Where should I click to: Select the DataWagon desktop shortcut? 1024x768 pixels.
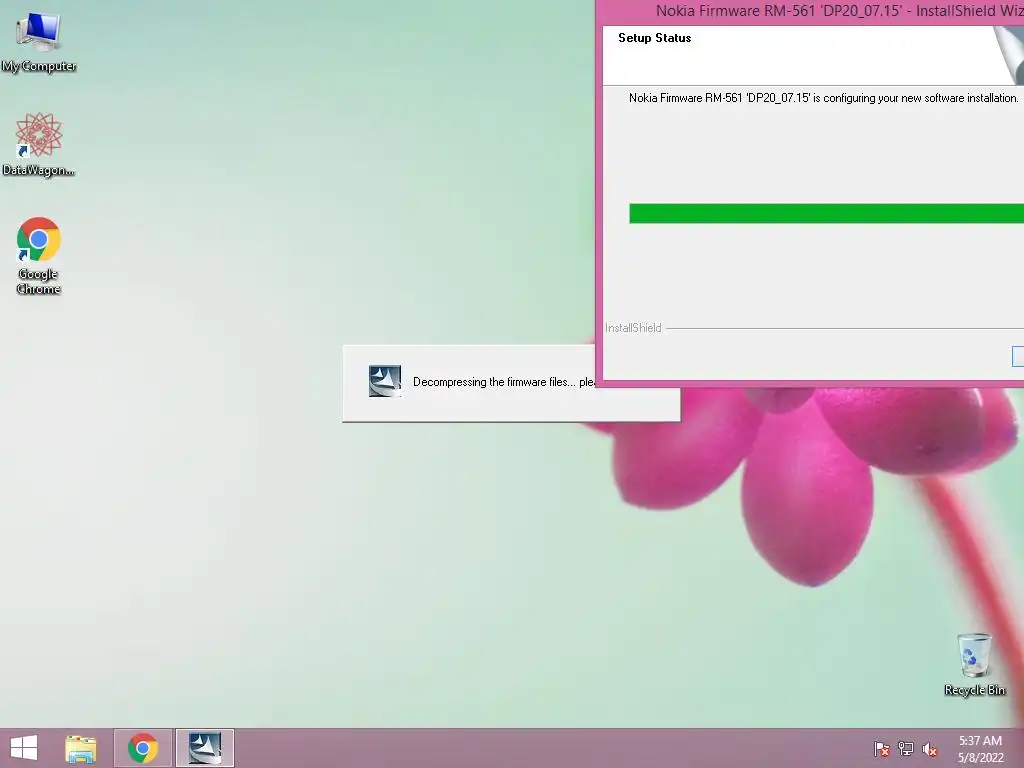pyautogui.click(x=39, y=144)
